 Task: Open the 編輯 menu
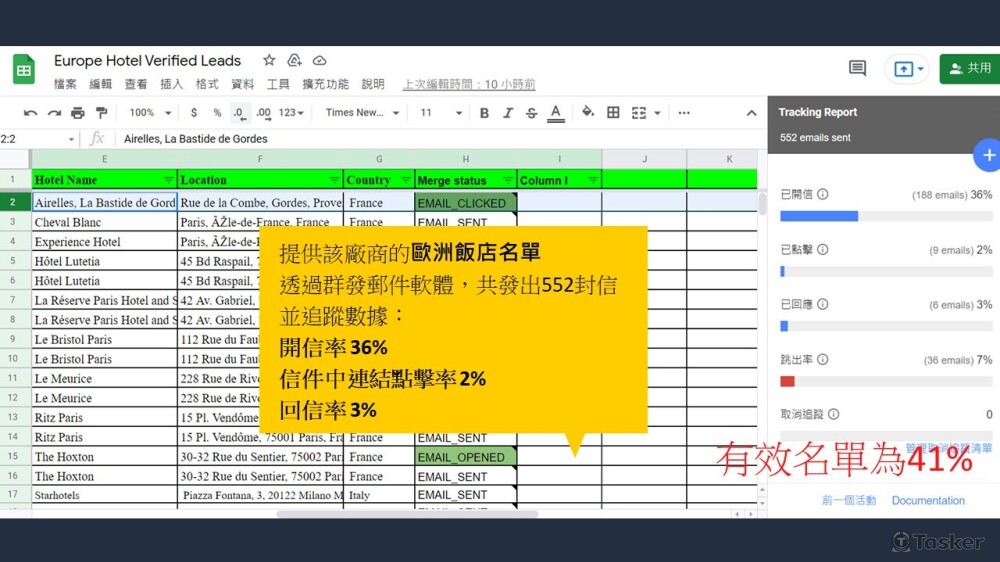(x=101, y=84)
